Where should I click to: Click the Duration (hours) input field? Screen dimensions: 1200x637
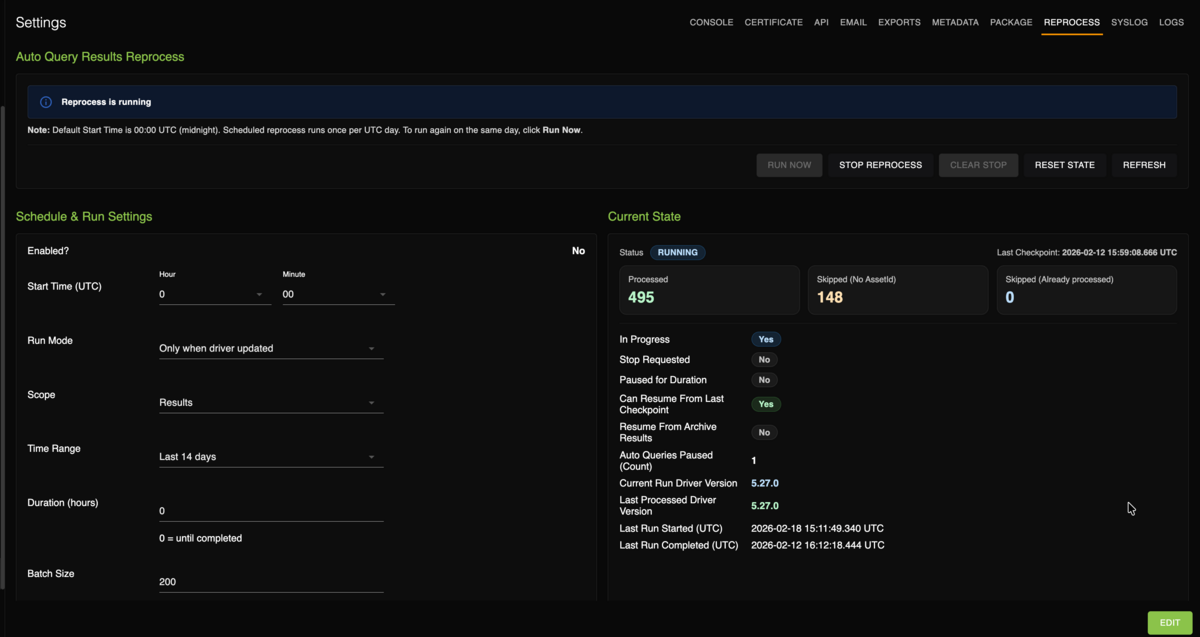(271, 510)
